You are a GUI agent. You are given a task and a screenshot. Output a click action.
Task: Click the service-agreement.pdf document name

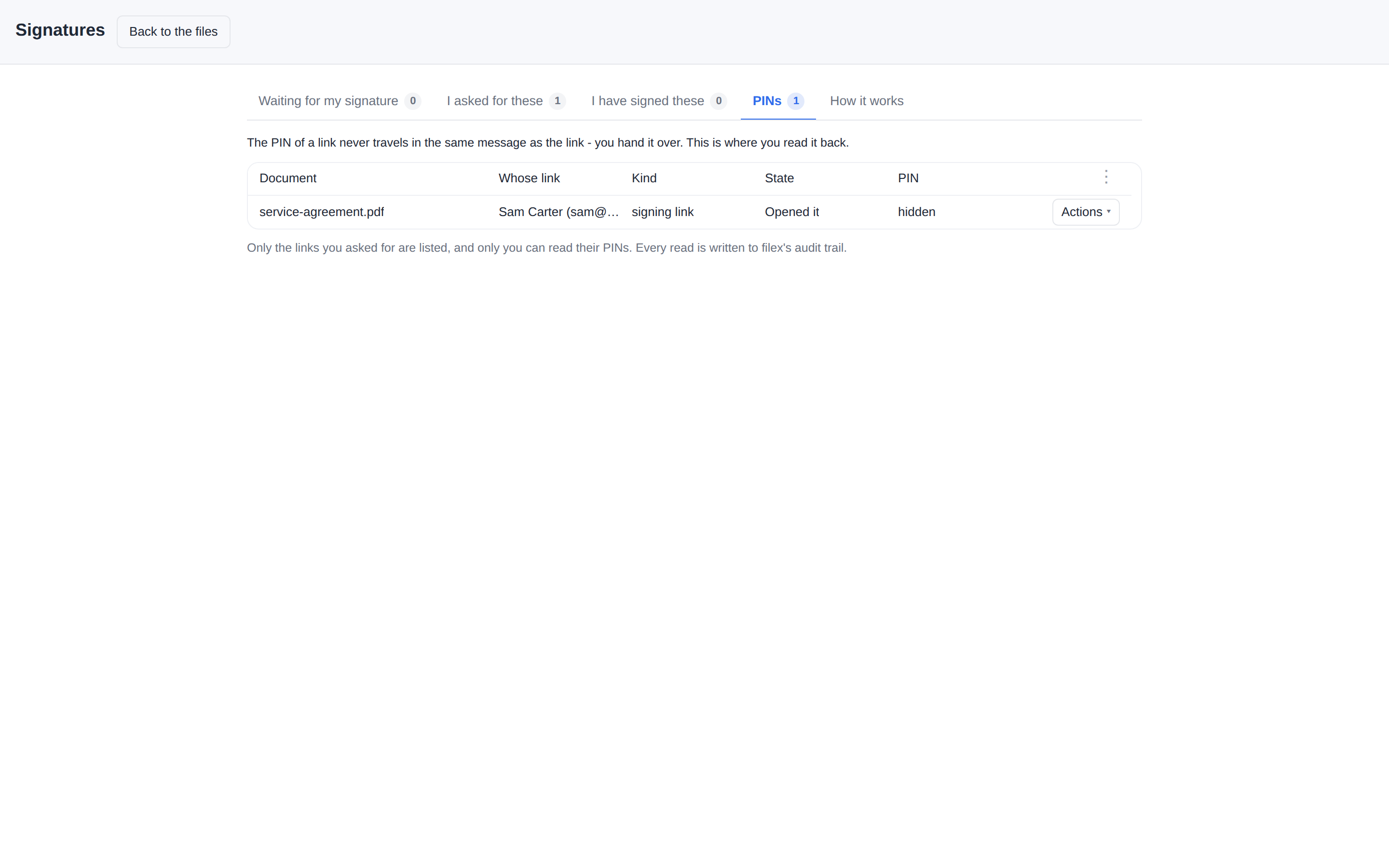321,212
